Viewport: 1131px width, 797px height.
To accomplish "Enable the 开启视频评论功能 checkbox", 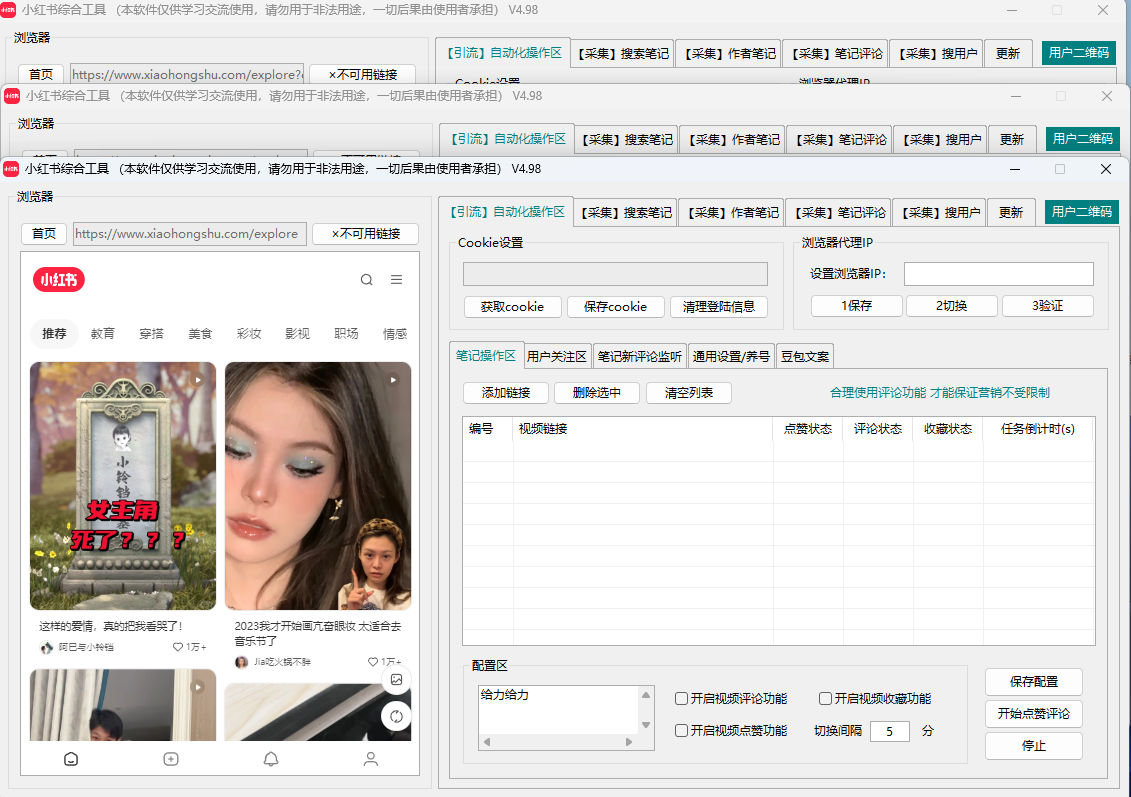I will (681, 699).
